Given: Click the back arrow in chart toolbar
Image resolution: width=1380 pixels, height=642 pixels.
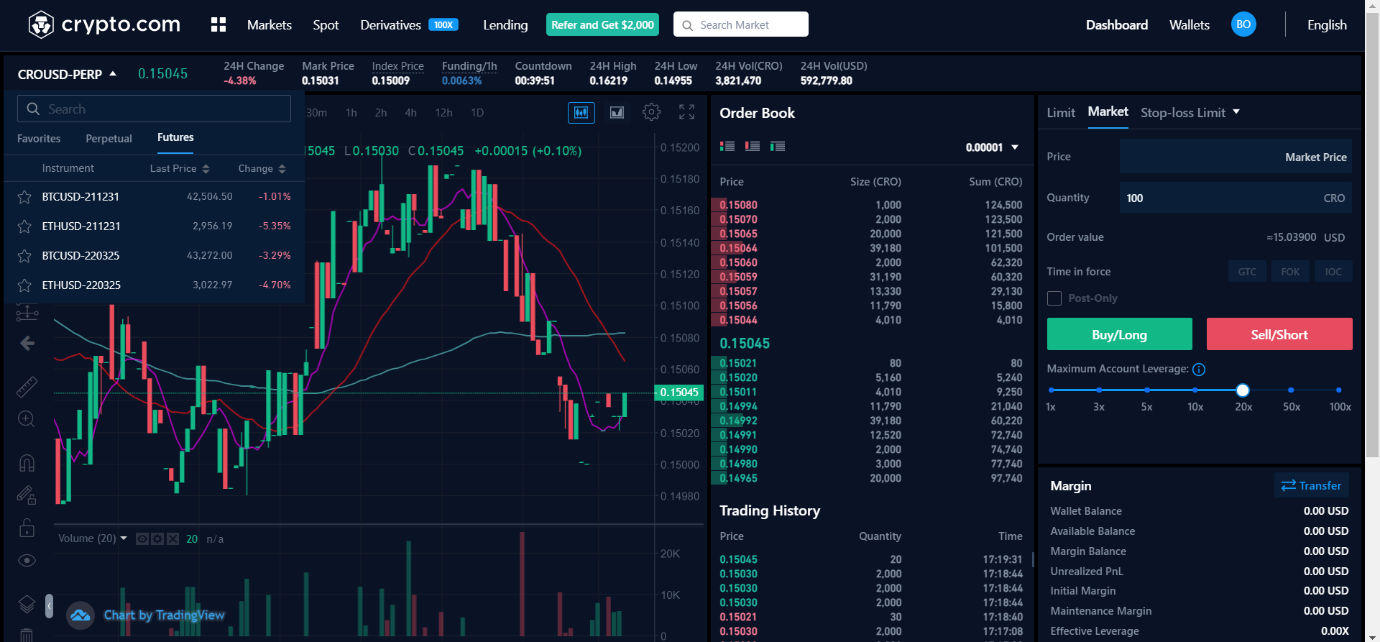Looking at the screenshot, I should point(27,343).
